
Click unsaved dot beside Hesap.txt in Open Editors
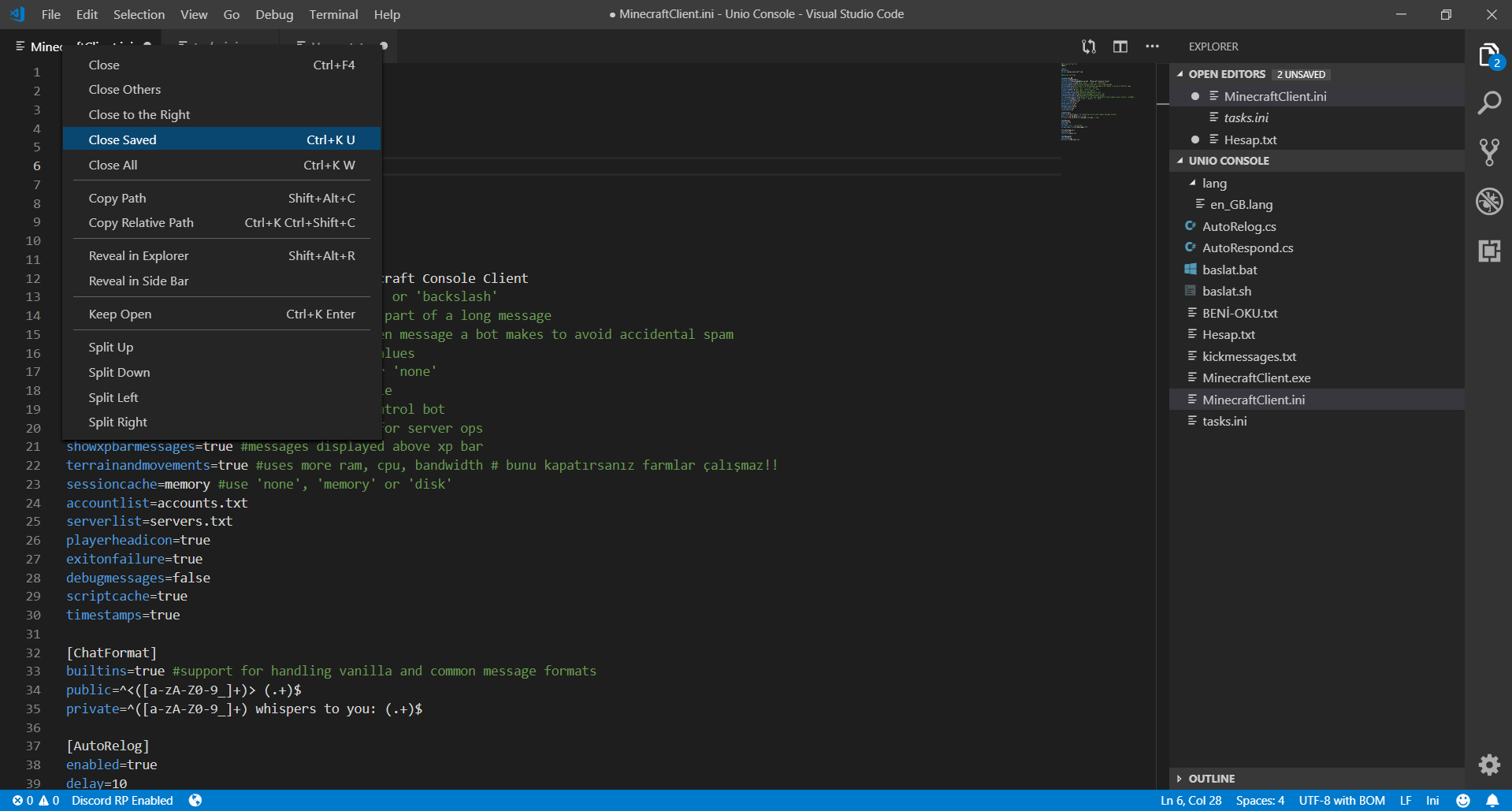point(1195,140)
